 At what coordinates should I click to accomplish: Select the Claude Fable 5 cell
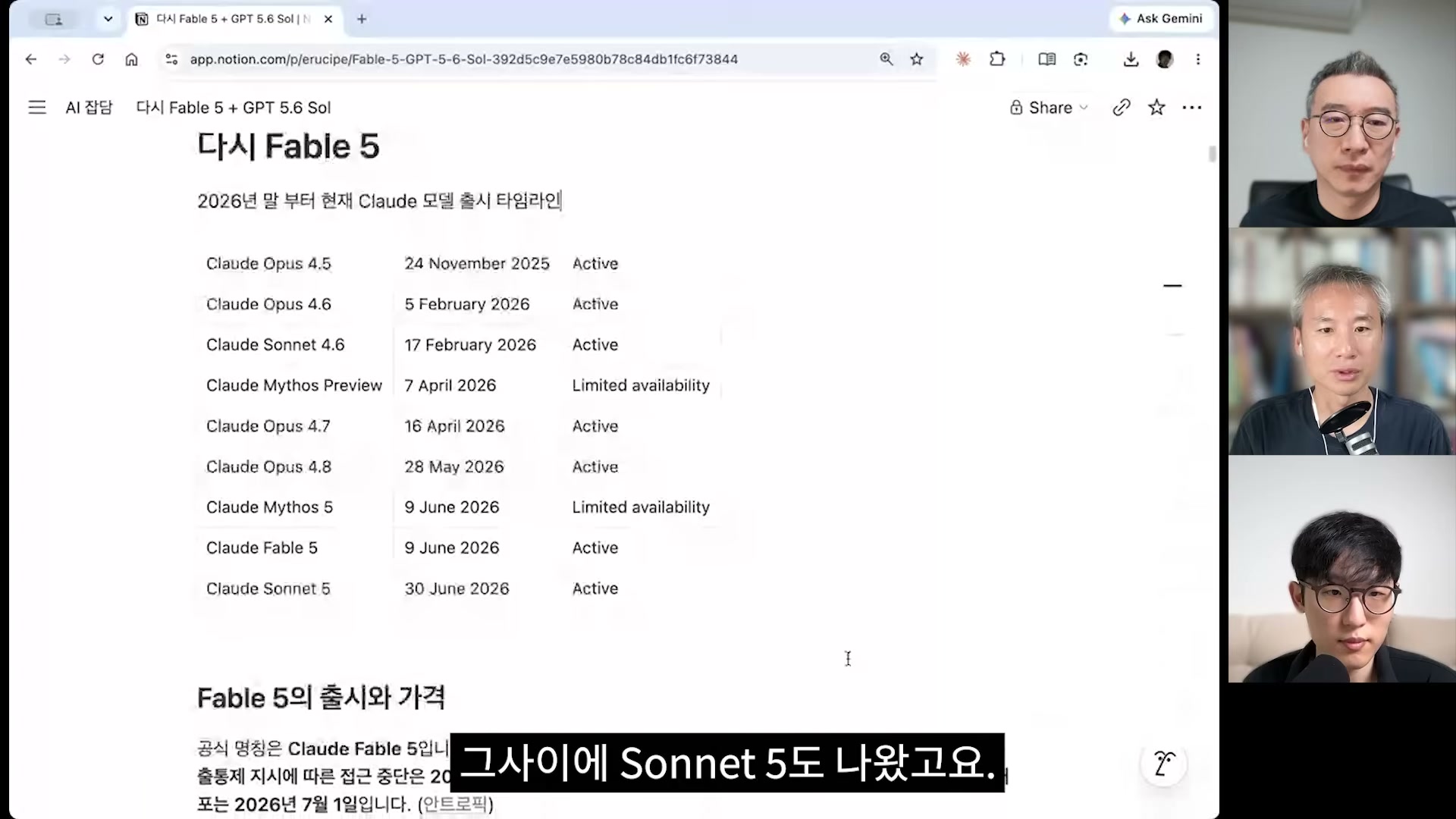pos(262,548)
